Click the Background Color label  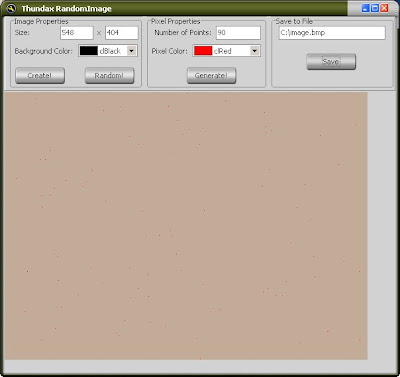point(43,51)
